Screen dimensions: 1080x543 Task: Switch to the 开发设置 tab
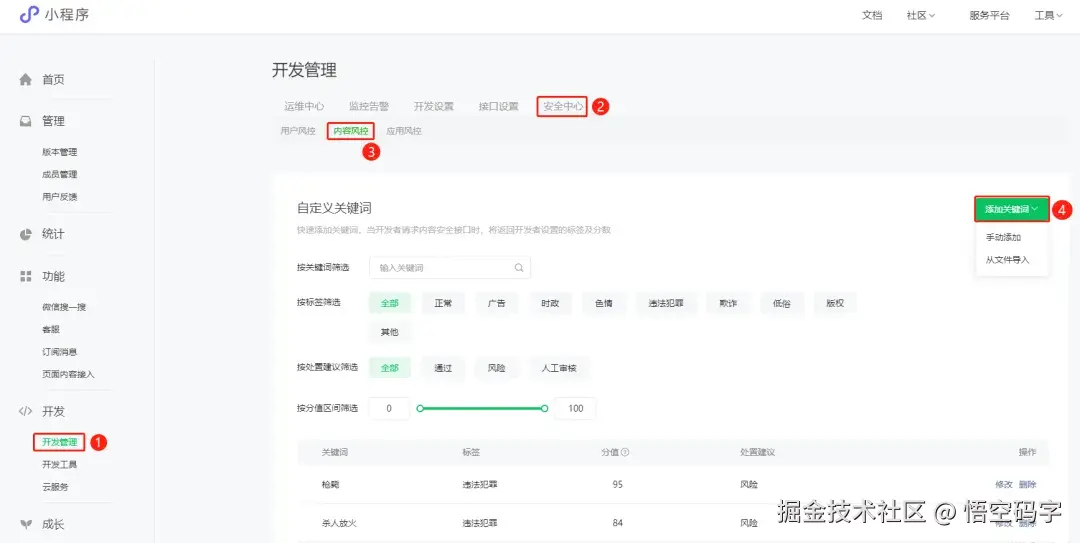(433, 106)
